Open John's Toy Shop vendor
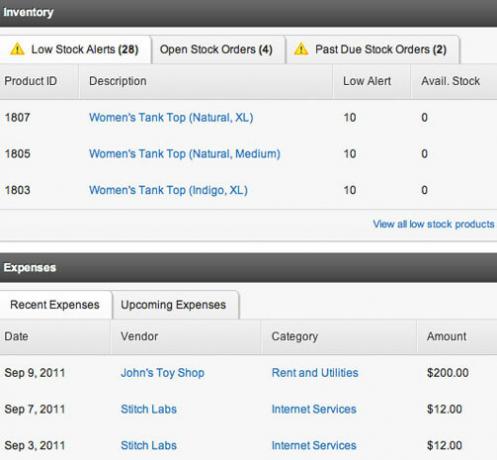This screenshot has width=497, height=460. (162, 373)
